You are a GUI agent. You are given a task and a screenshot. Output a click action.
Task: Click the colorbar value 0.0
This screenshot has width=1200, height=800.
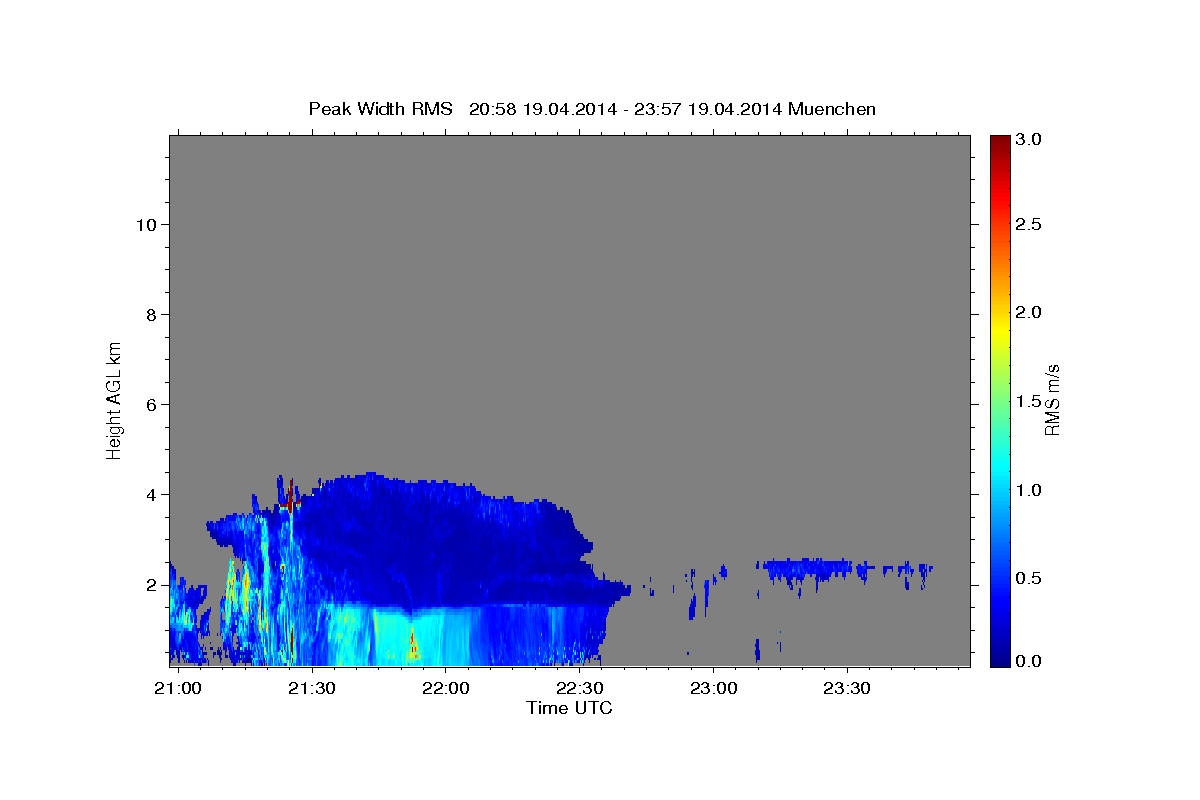(x=1028, y=661)
